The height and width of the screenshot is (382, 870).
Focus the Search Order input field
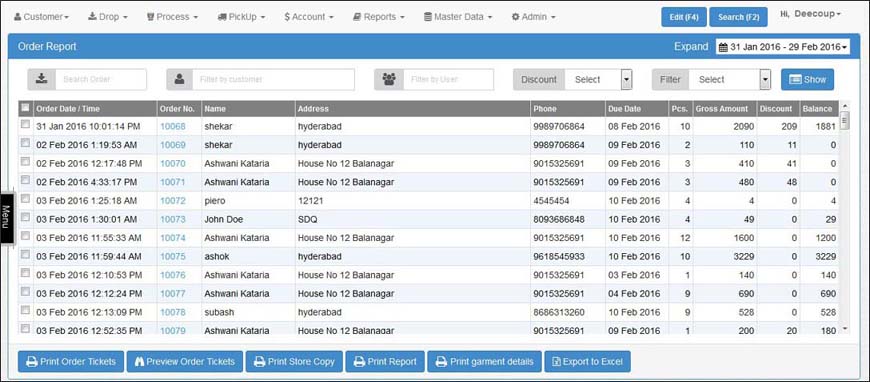(x=101, y=79)
